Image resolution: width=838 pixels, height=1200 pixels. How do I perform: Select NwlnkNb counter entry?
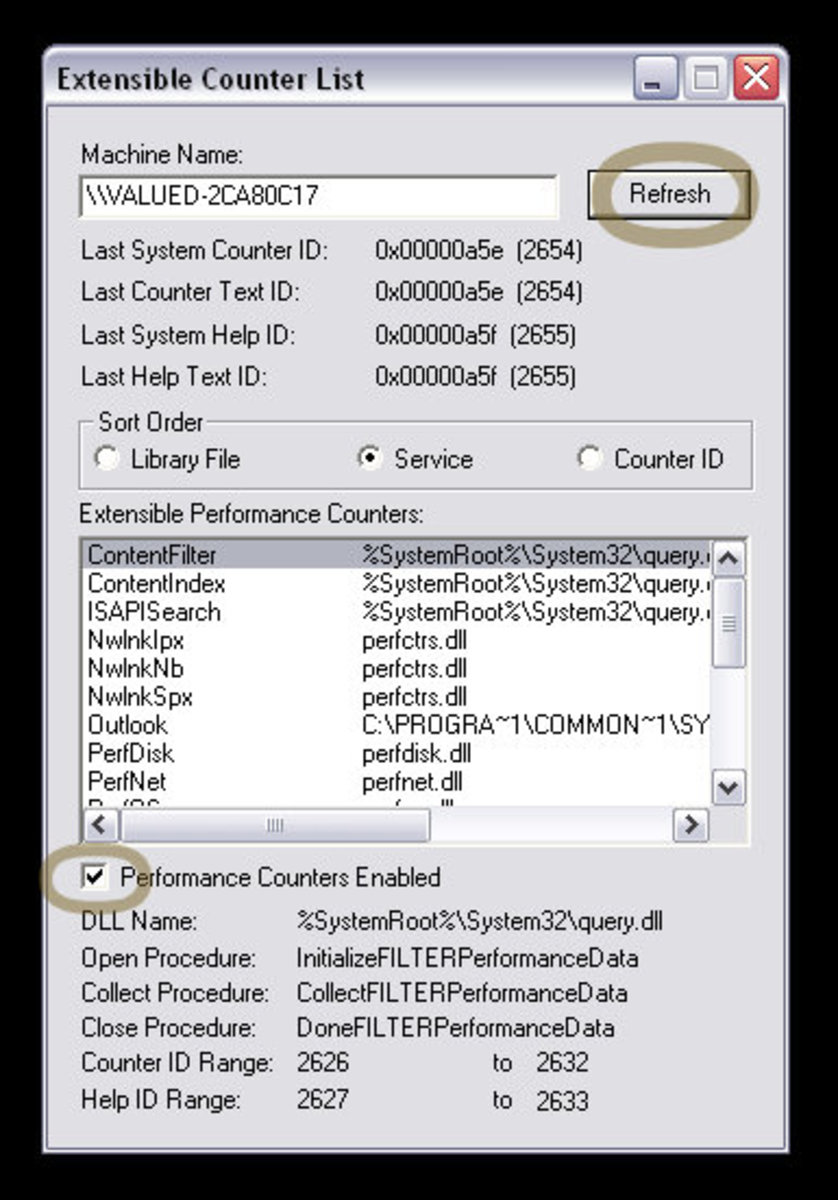point(136,668)
